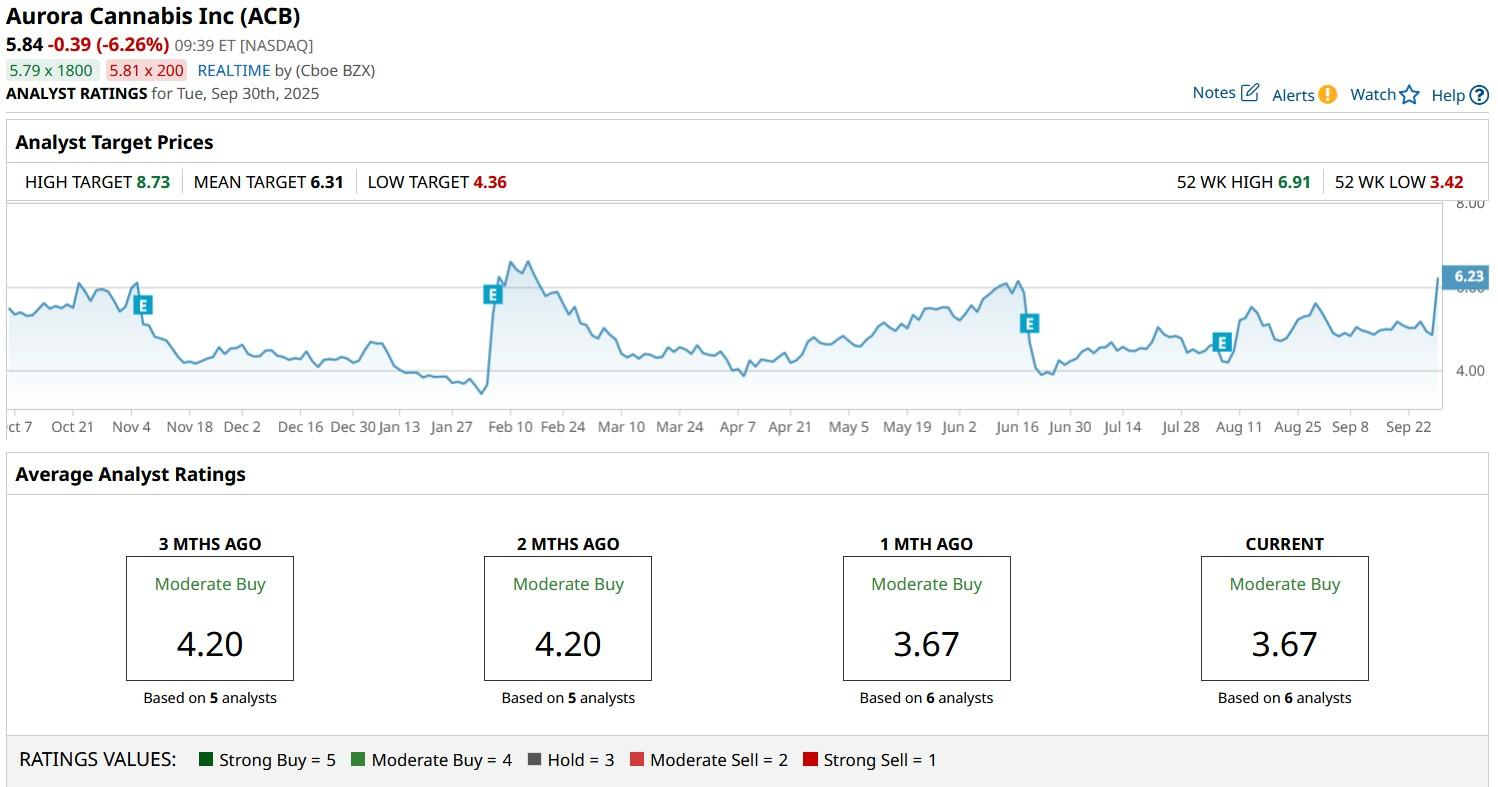The height and width of the screenshot is (787, 1498).
Task: Click the 4.00 price axis label
Action: coord(1468,371)
